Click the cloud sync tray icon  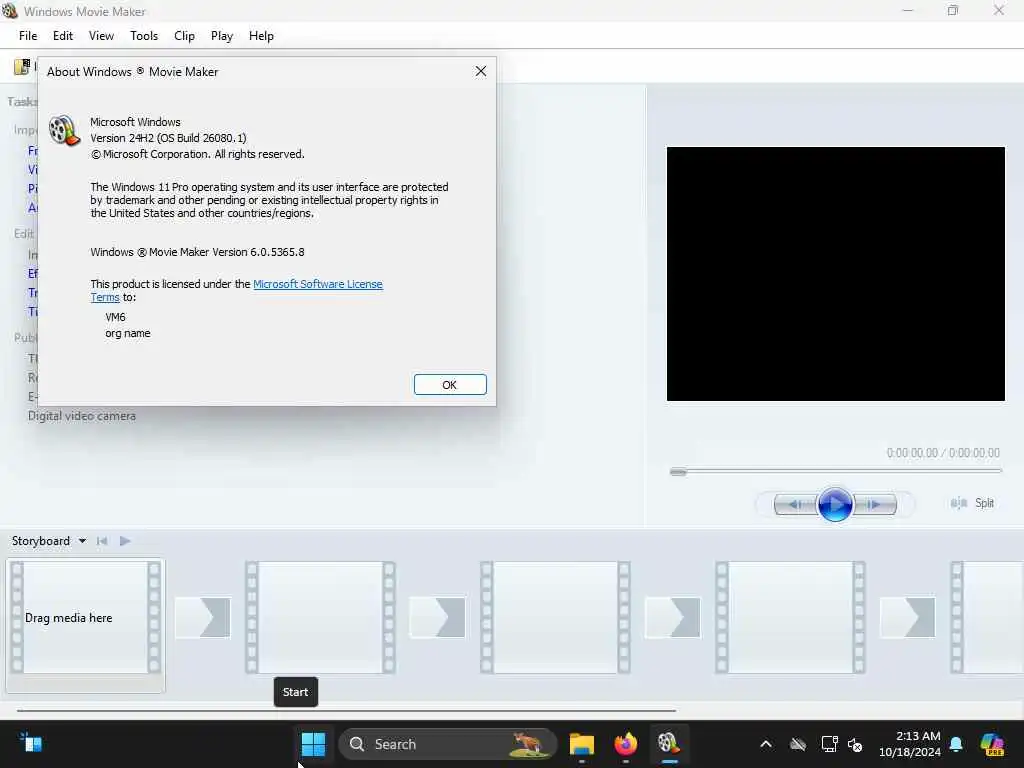click(797, 744)
